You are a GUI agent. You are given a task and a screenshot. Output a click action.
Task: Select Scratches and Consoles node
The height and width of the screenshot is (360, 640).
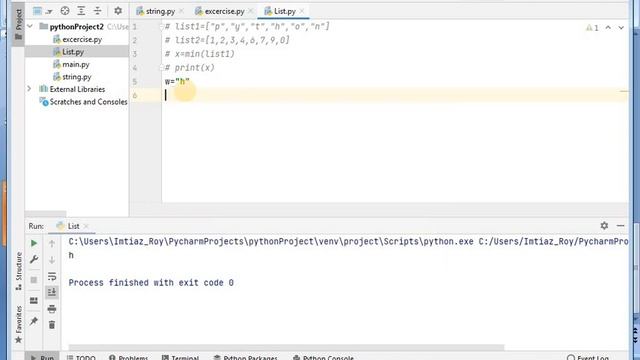[x=83, y=102]
